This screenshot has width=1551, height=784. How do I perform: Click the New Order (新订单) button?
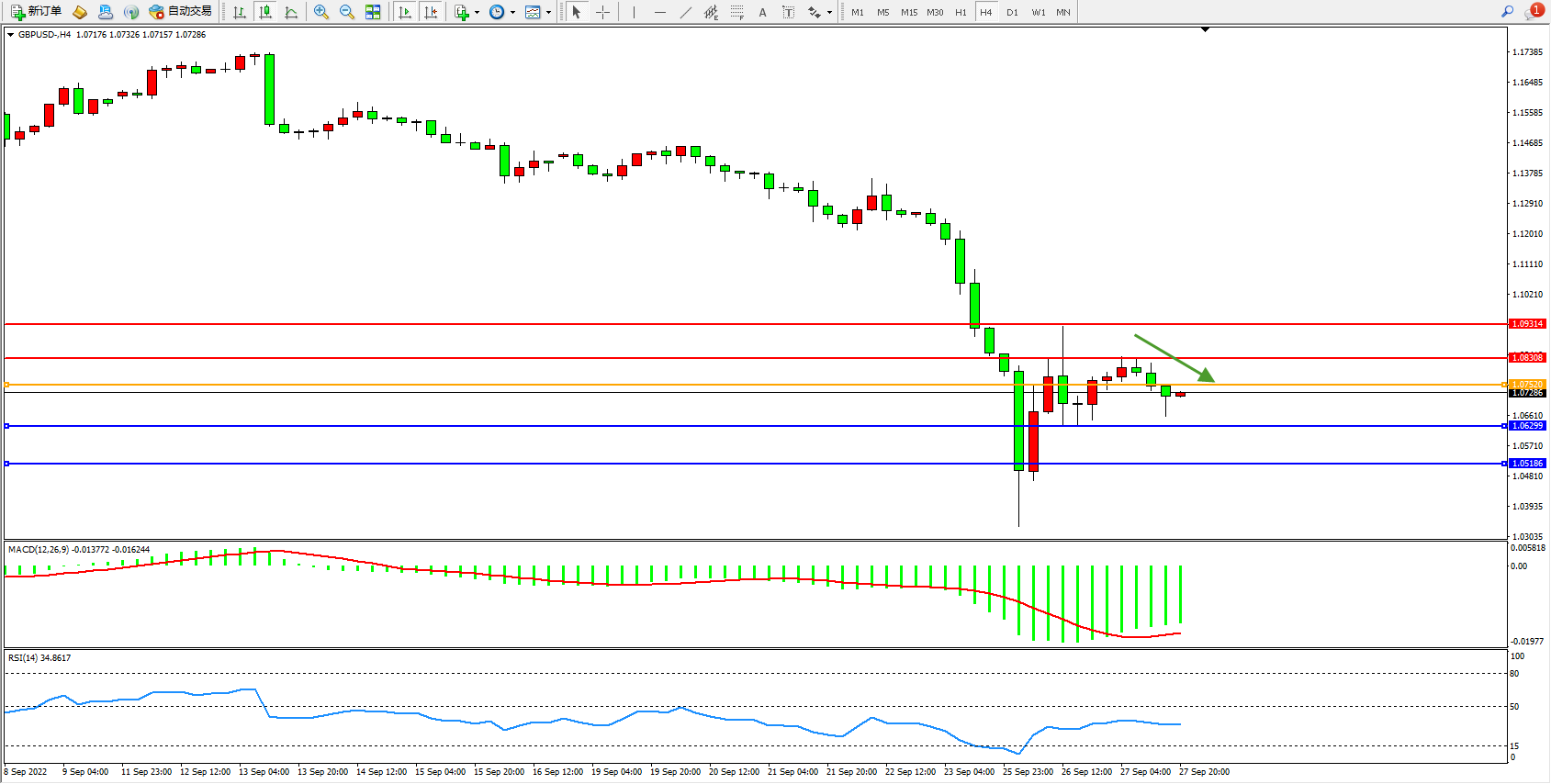(x=37, y=12)
